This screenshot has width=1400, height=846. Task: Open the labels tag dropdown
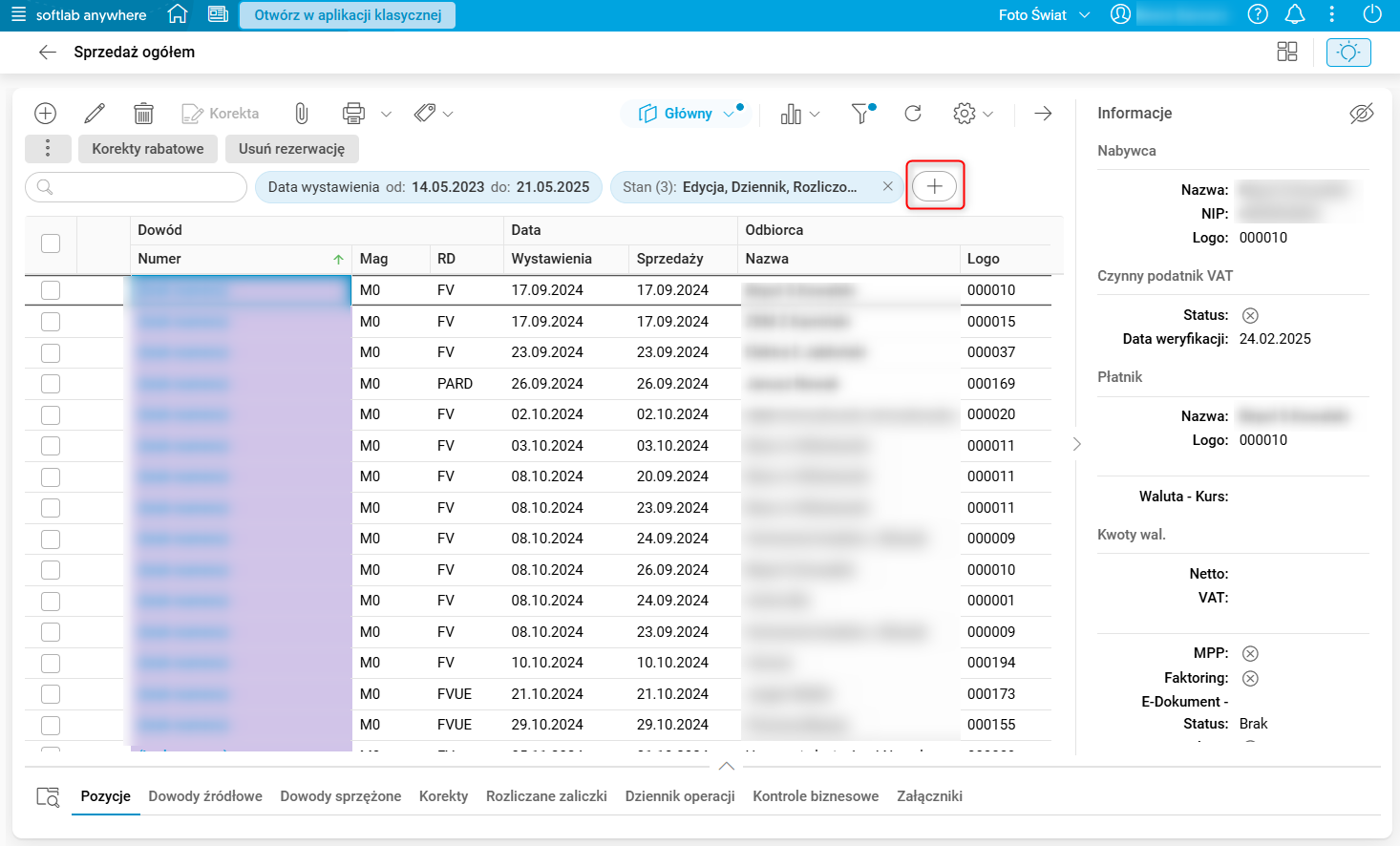[433, 114]
